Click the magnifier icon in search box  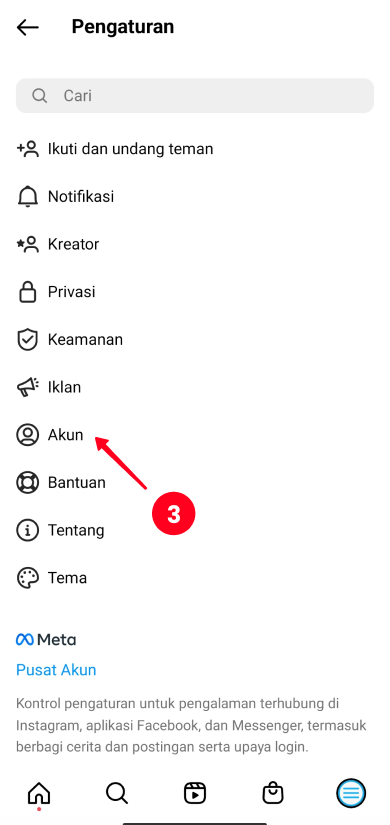[x=39, y=96]
